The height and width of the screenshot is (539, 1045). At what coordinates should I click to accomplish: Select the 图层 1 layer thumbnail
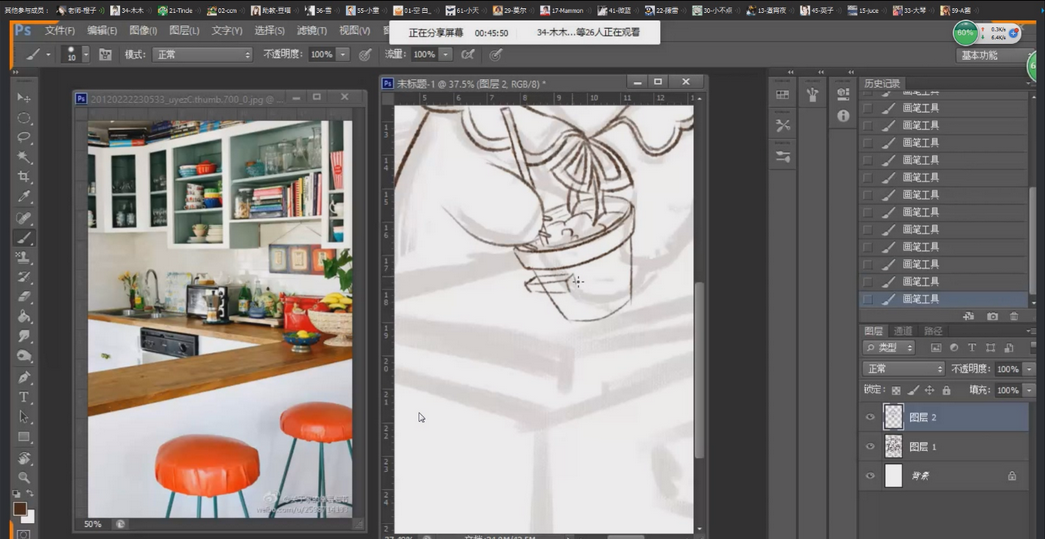pos(893,446)
